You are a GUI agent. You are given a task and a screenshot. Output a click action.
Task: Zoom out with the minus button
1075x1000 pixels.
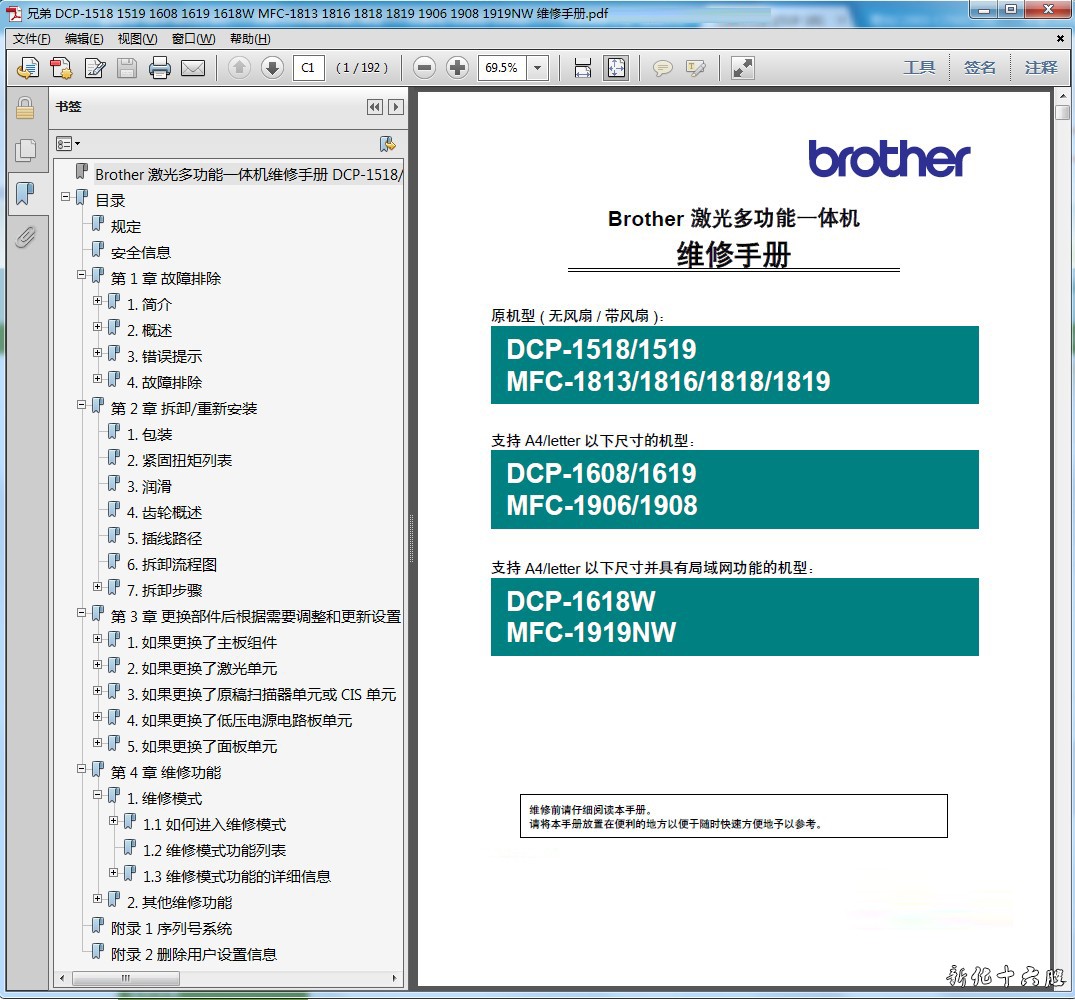(x=425, y=68)
